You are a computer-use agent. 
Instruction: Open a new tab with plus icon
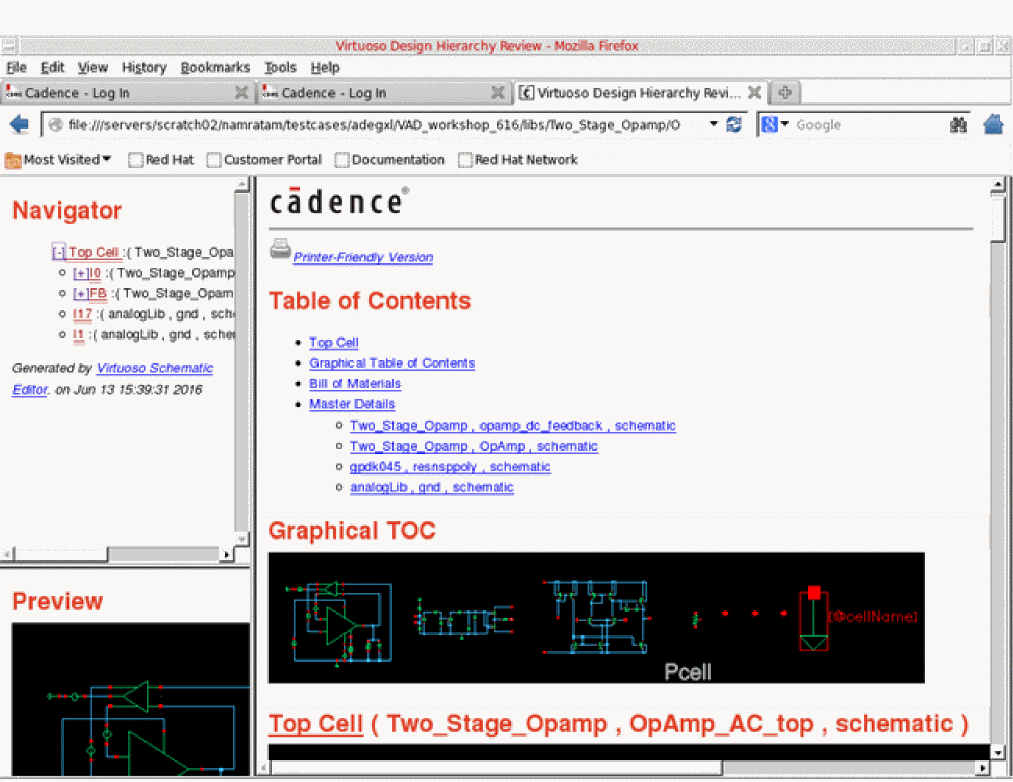(785, 93)
